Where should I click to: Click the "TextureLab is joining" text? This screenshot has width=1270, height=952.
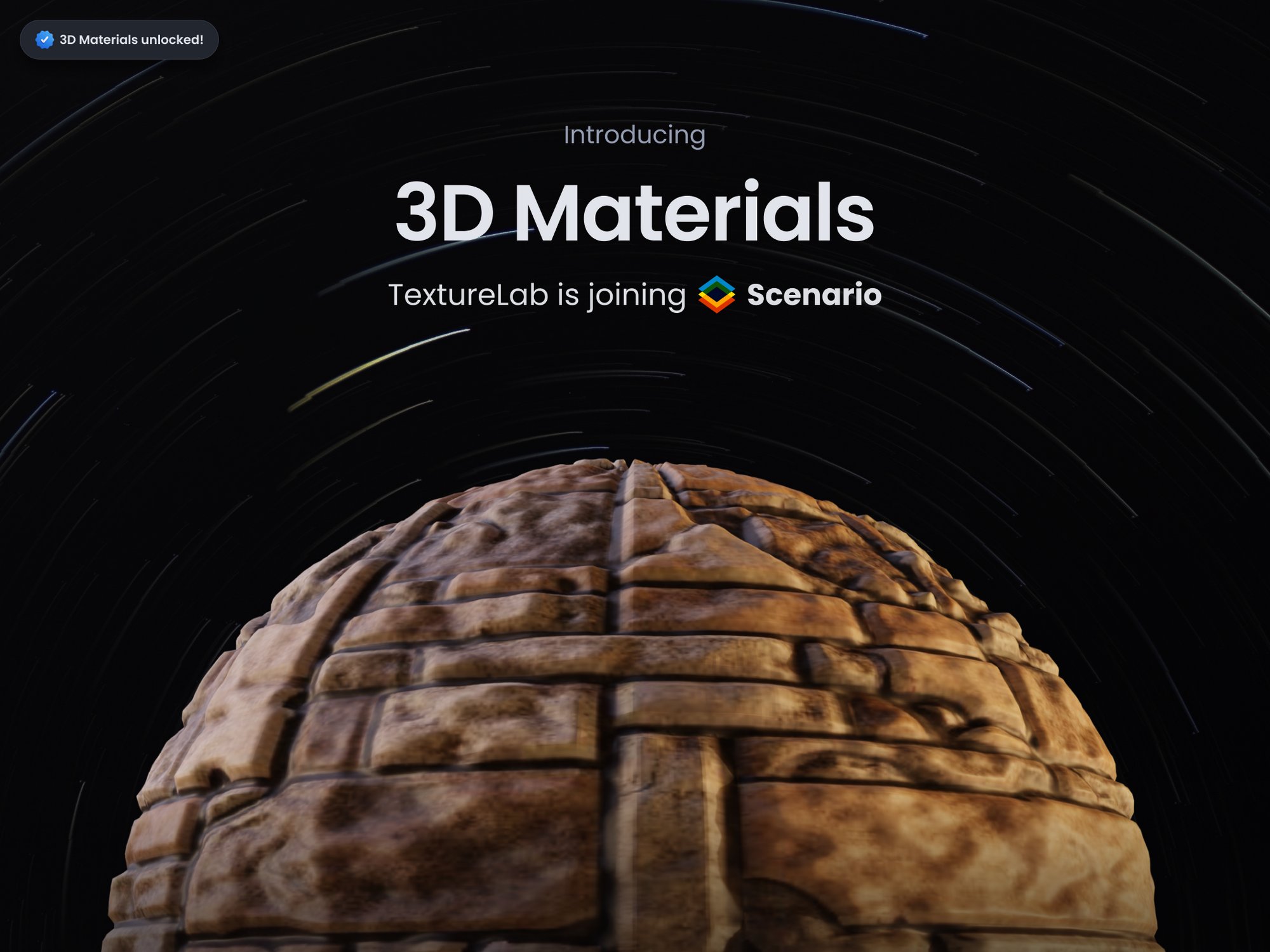pos(537,295)
